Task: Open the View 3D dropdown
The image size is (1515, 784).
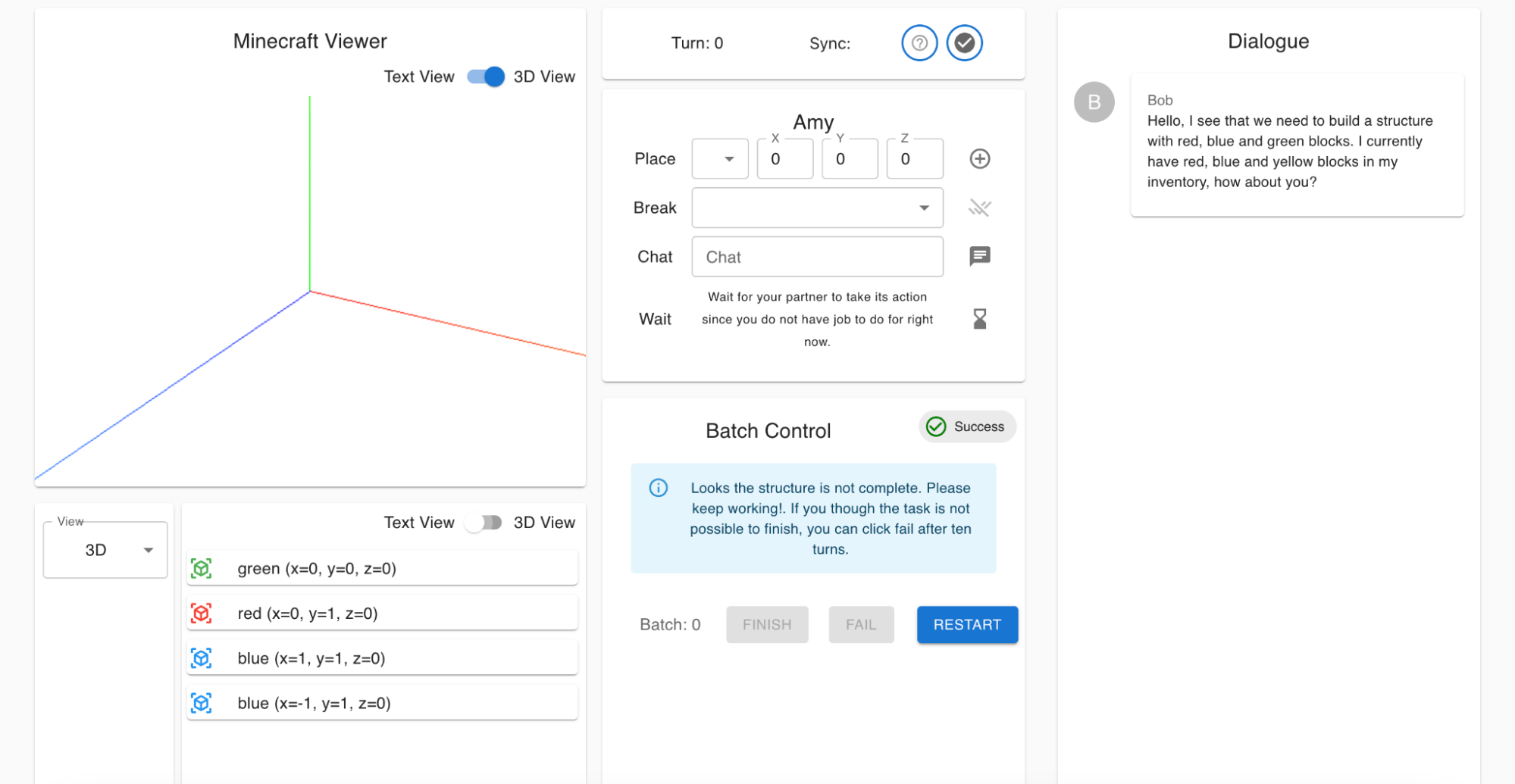Action: [x=105, y=550]
